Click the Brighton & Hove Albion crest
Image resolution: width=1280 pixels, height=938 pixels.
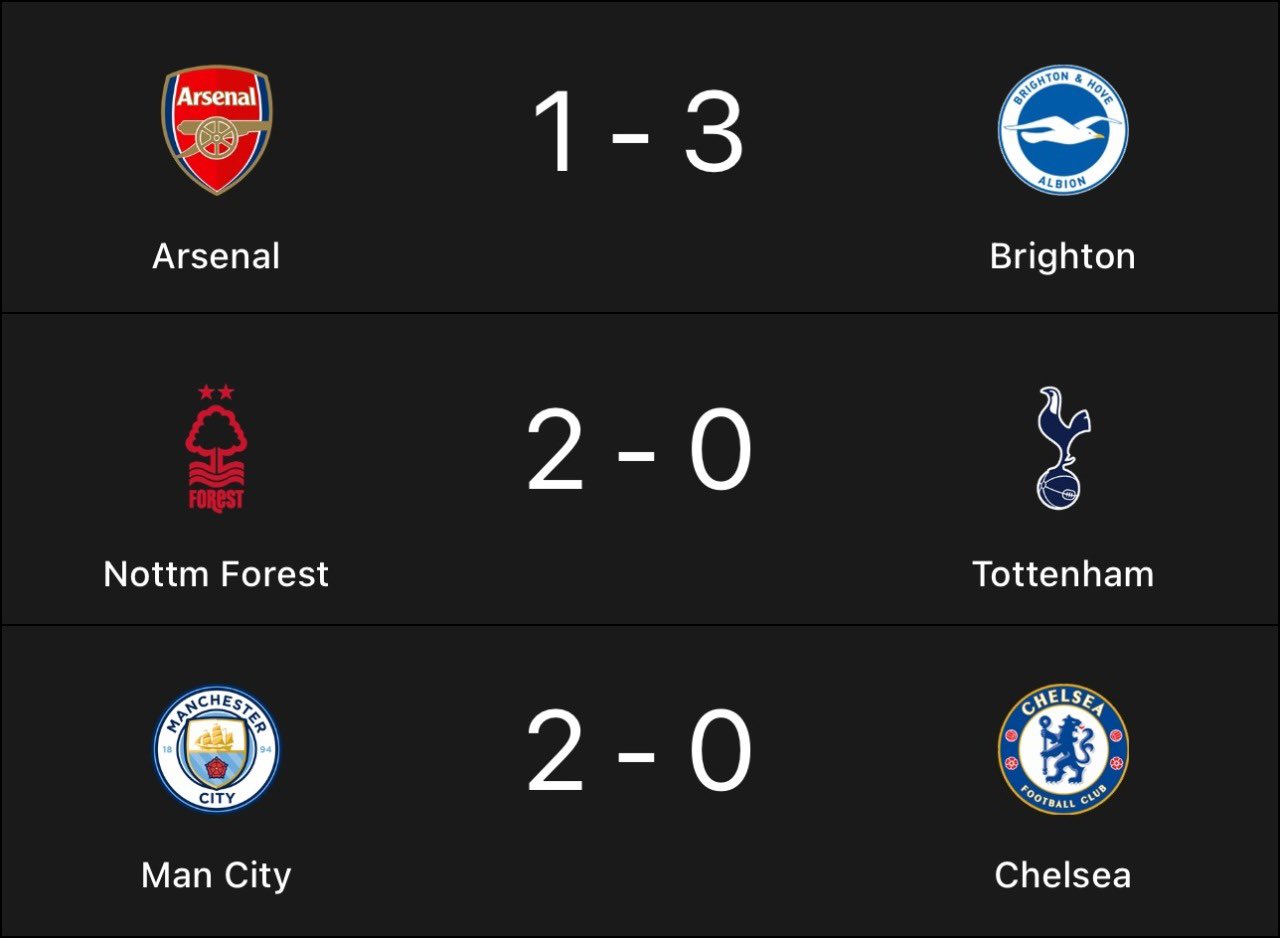point(1063,130)
